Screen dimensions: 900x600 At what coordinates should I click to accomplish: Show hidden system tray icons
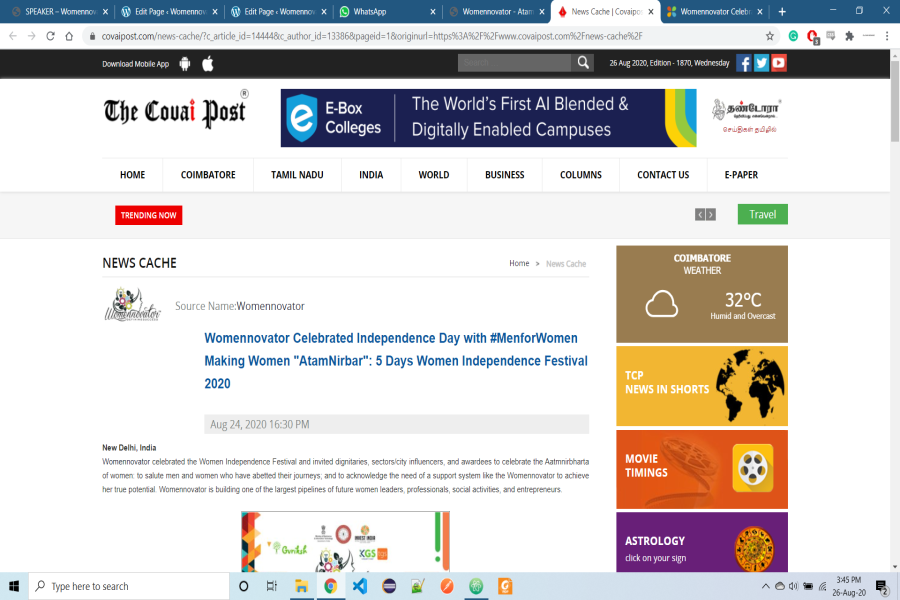click(x=765, y=586)
